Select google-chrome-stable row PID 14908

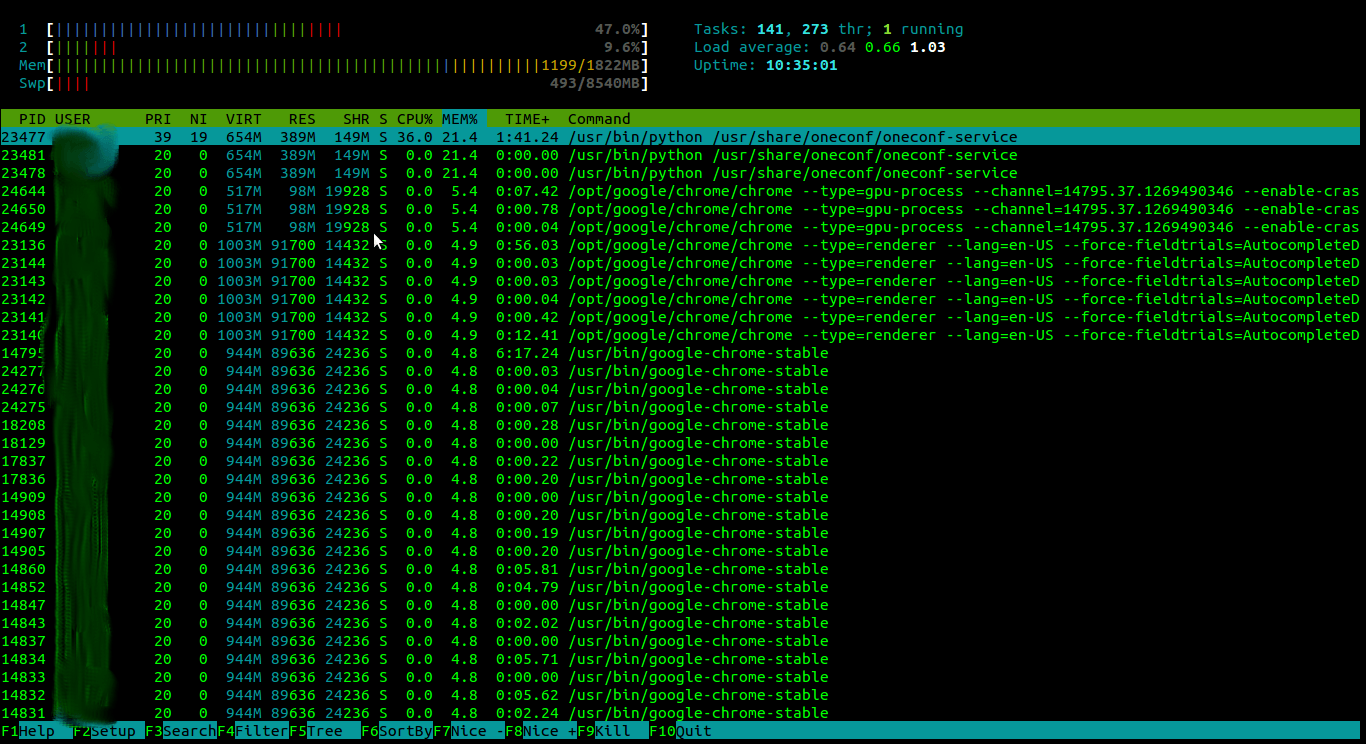point(680,515)
